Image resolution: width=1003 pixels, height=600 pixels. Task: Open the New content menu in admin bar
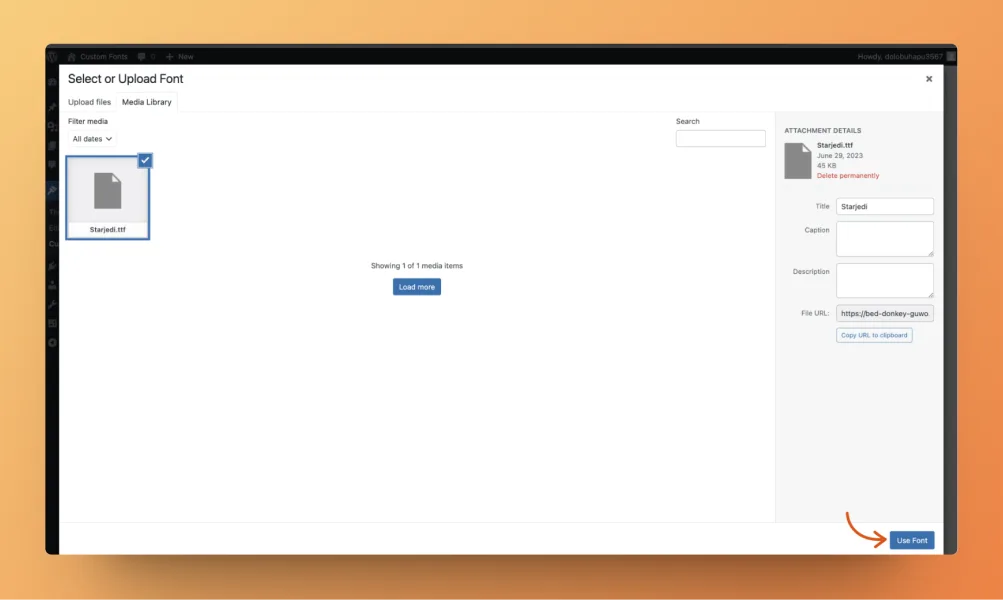pyautogui.click(x=180, y=56)
